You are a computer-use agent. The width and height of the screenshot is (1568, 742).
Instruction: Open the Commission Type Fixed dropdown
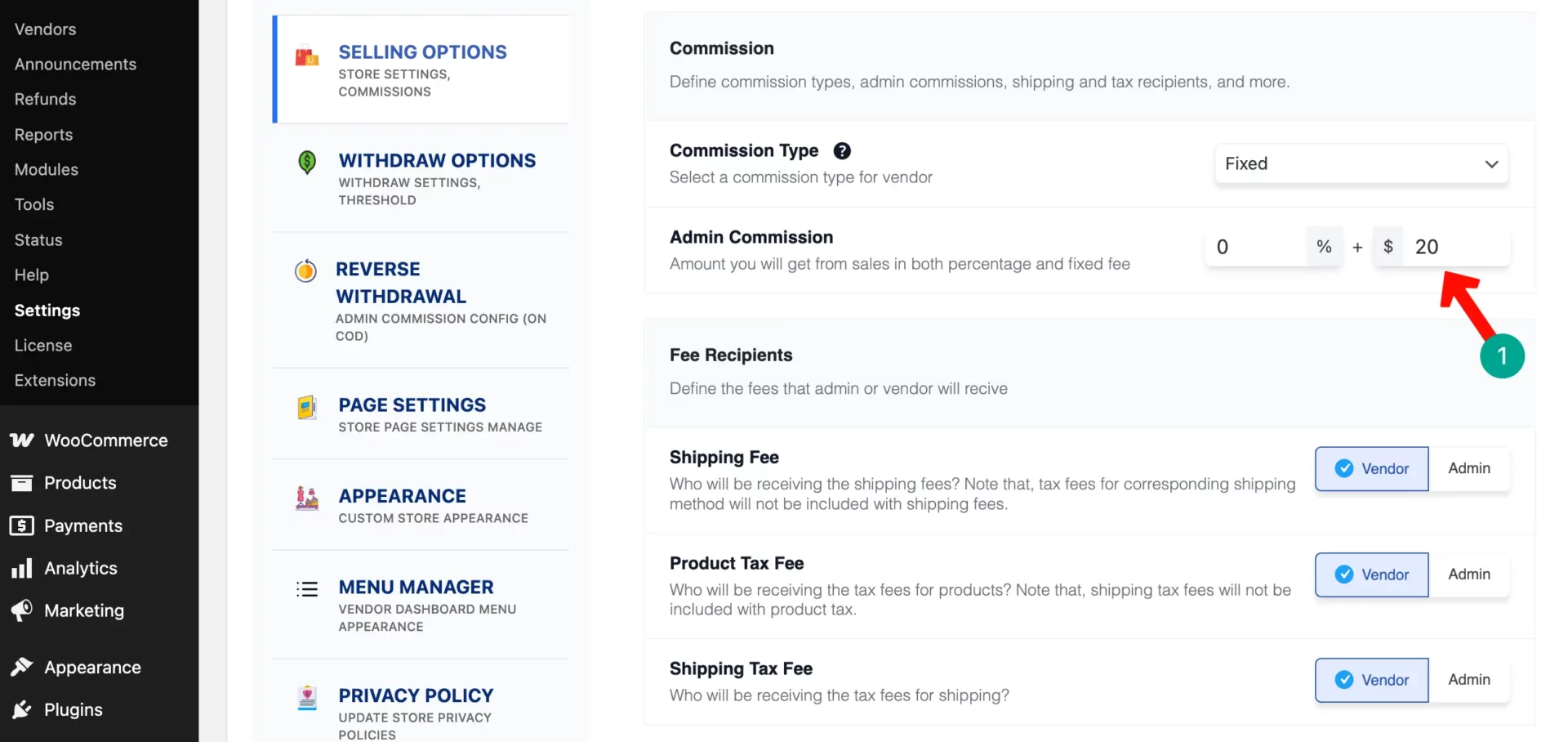coord(1361,163)
